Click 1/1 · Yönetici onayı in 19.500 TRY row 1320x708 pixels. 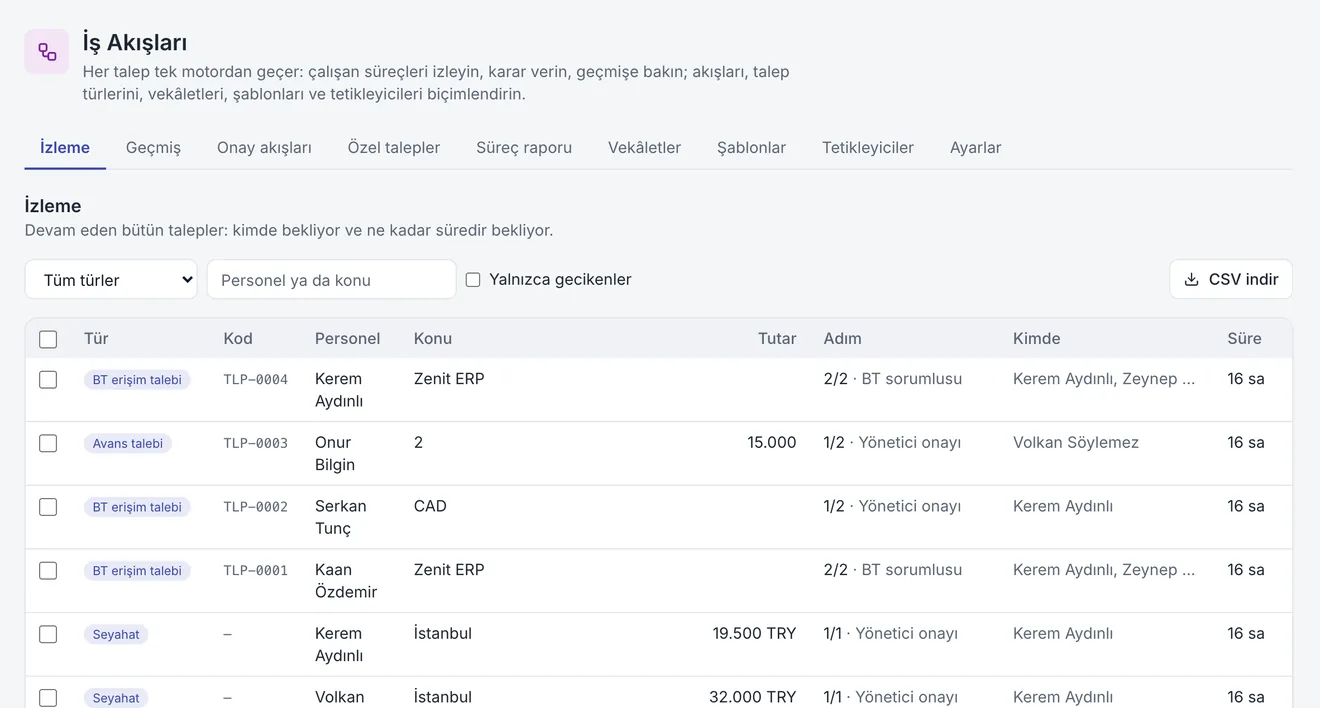(x=891, y=633)
